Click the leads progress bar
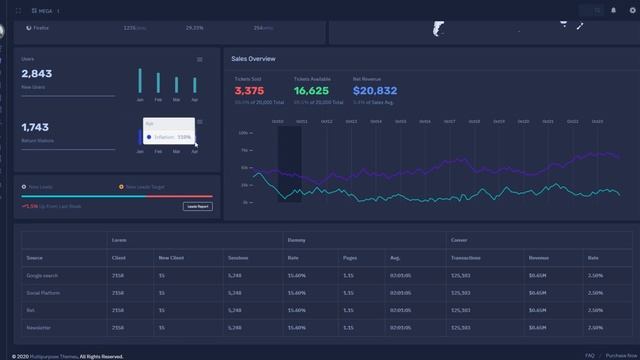 point(117,196)
